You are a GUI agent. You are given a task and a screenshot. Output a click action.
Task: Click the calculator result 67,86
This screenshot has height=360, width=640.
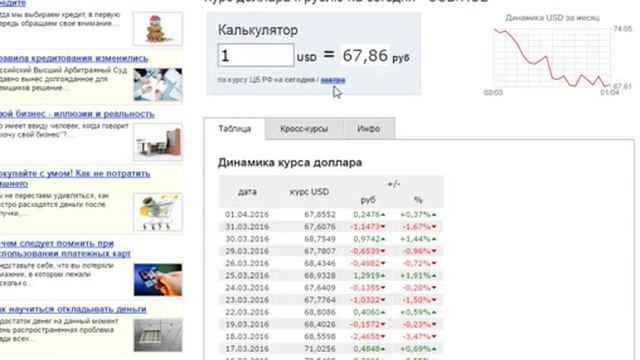pyautogui.click(x=365, y=55)
